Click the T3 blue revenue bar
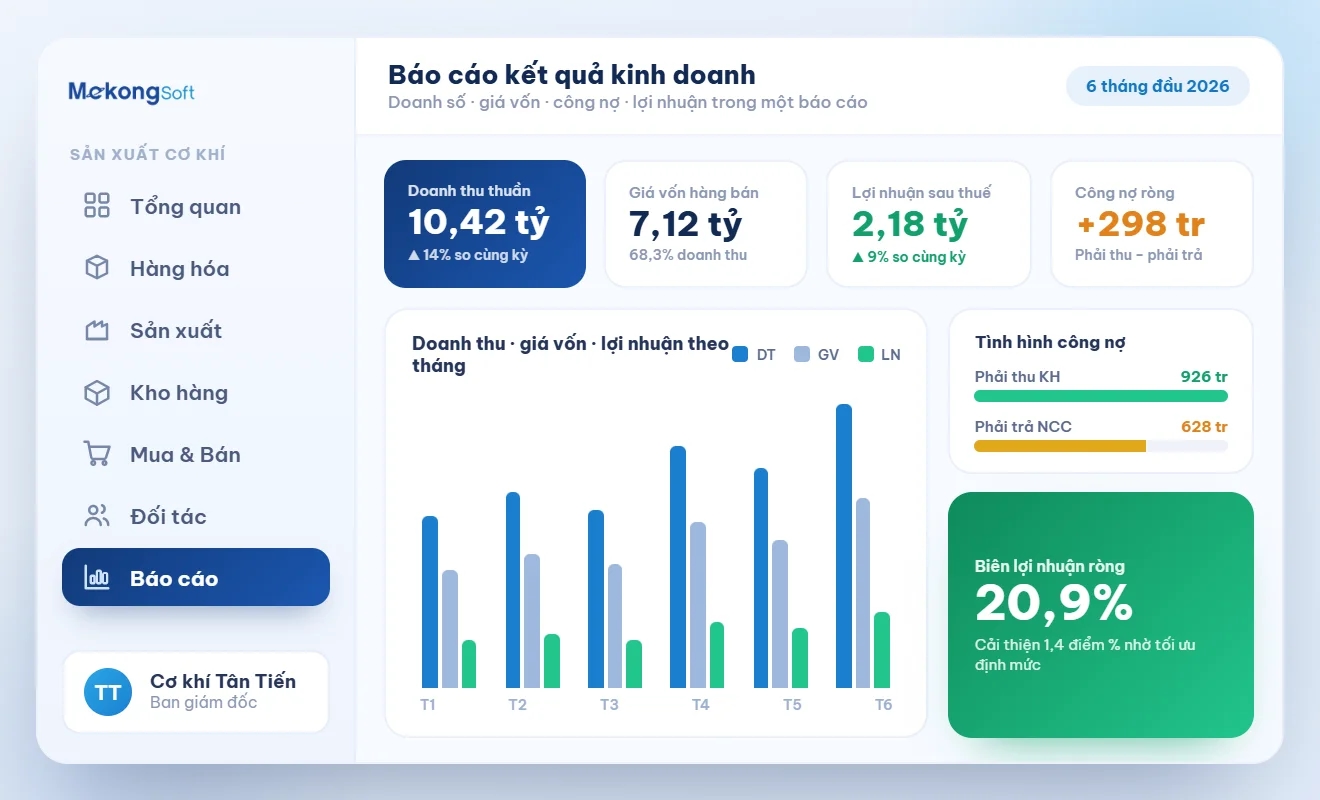Screen dimensions: 1320x800 coord(596,599)
